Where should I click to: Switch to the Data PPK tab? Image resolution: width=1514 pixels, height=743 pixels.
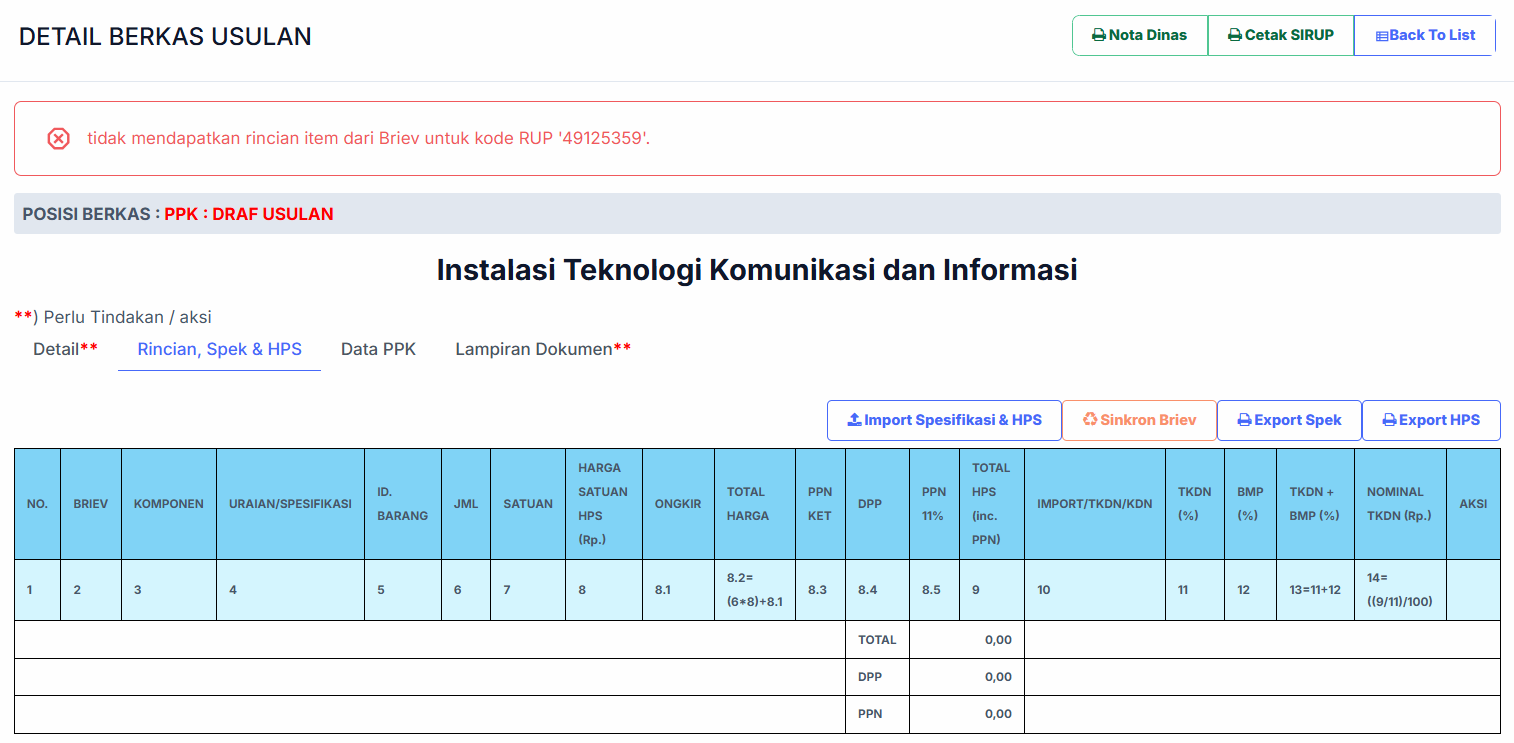(378, 349)
